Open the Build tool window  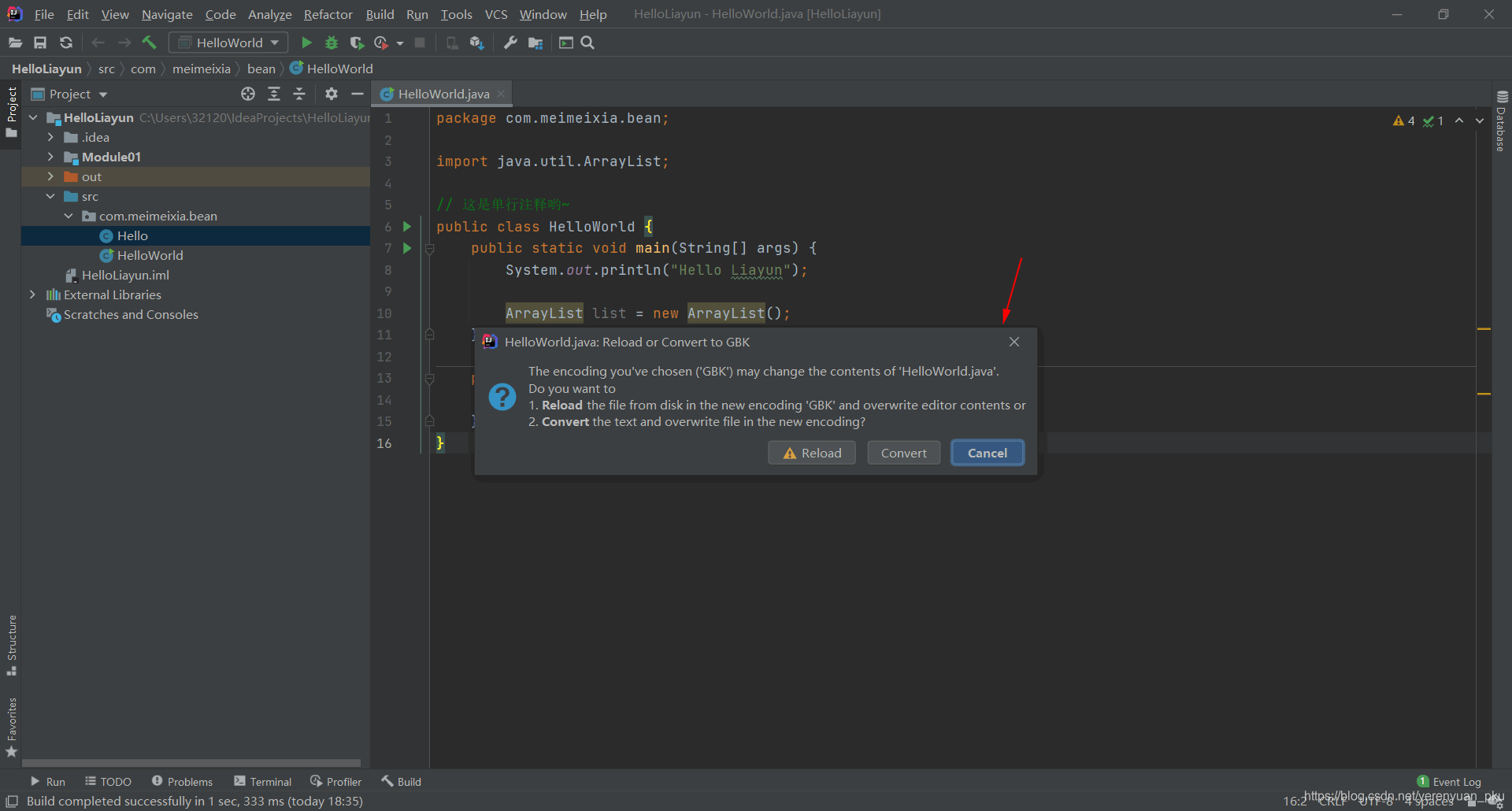(x=402, y=781)
